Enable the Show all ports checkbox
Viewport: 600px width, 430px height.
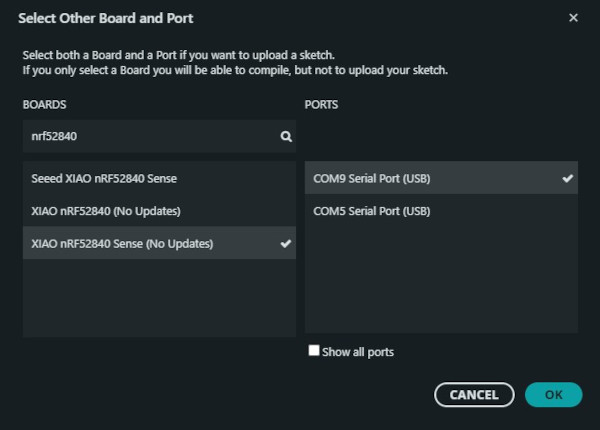pos(314,351)
